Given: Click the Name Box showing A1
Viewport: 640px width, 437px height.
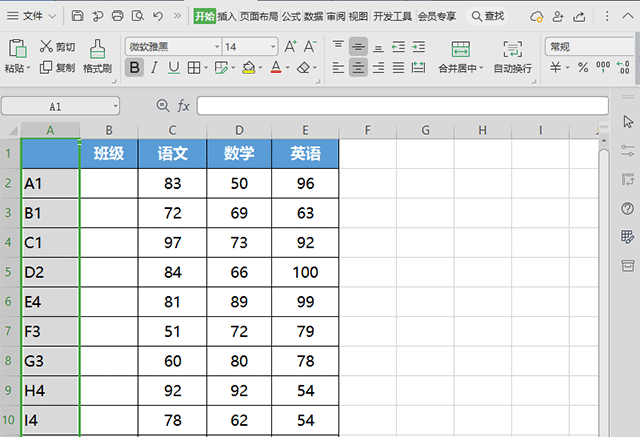Looking at the screenshot, I should (60, 106).
